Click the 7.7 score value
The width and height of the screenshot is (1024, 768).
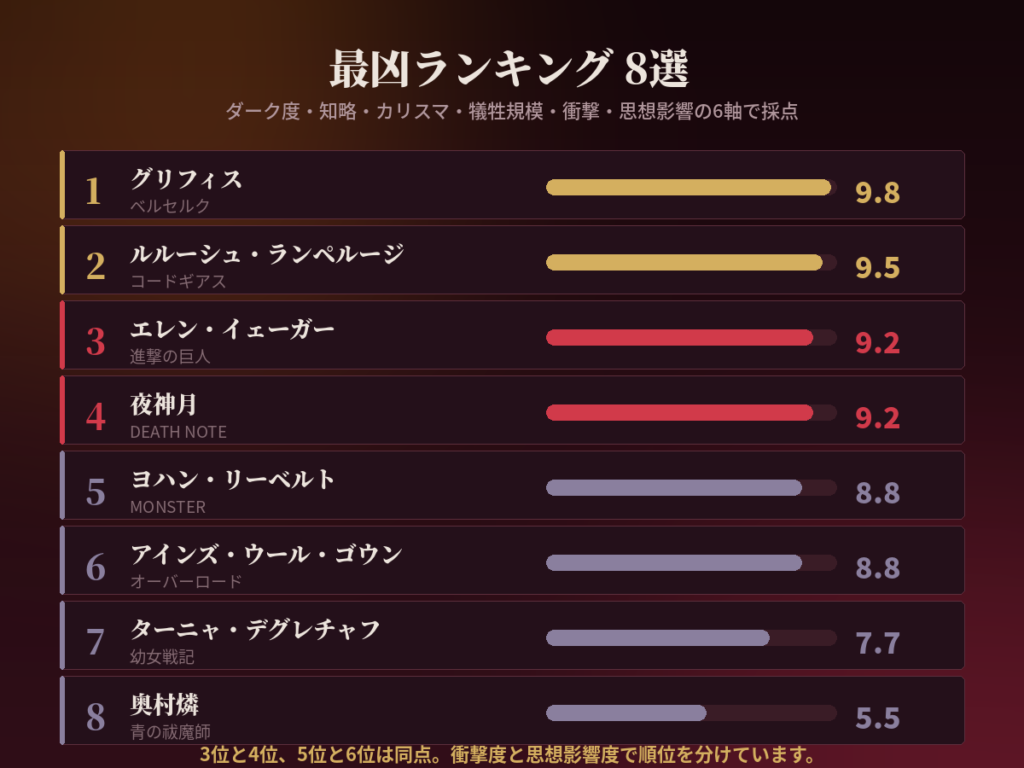[877, 643]
